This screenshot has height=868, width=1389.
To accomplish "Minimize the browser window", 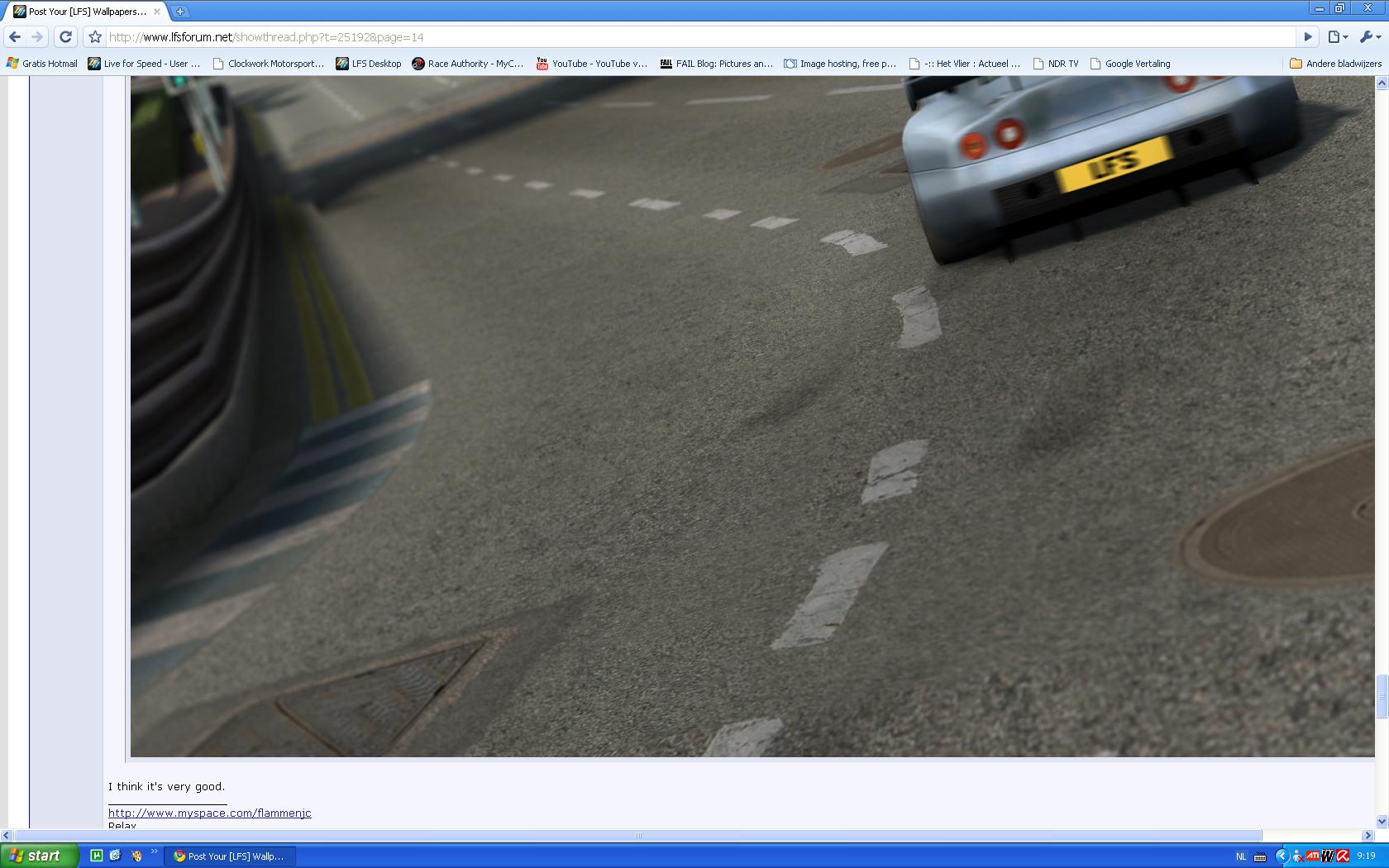I will [x=1319, y=8].
